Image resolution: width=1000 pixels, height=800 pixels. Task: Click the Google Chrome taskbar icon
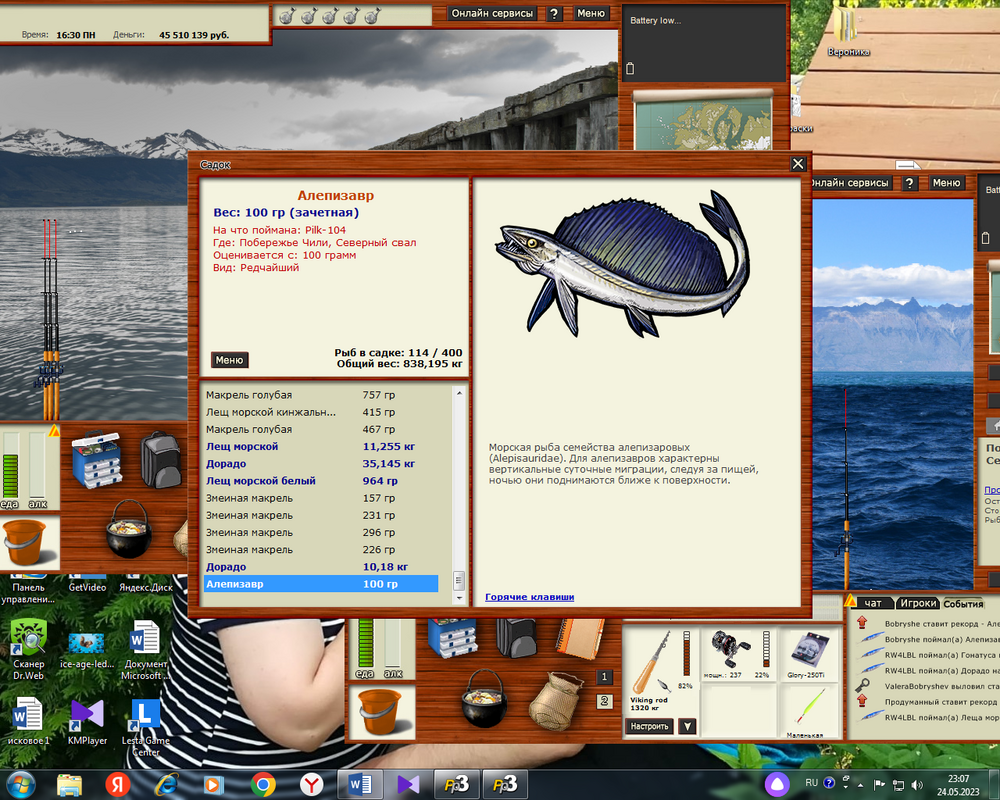click(x=264, y=783)
